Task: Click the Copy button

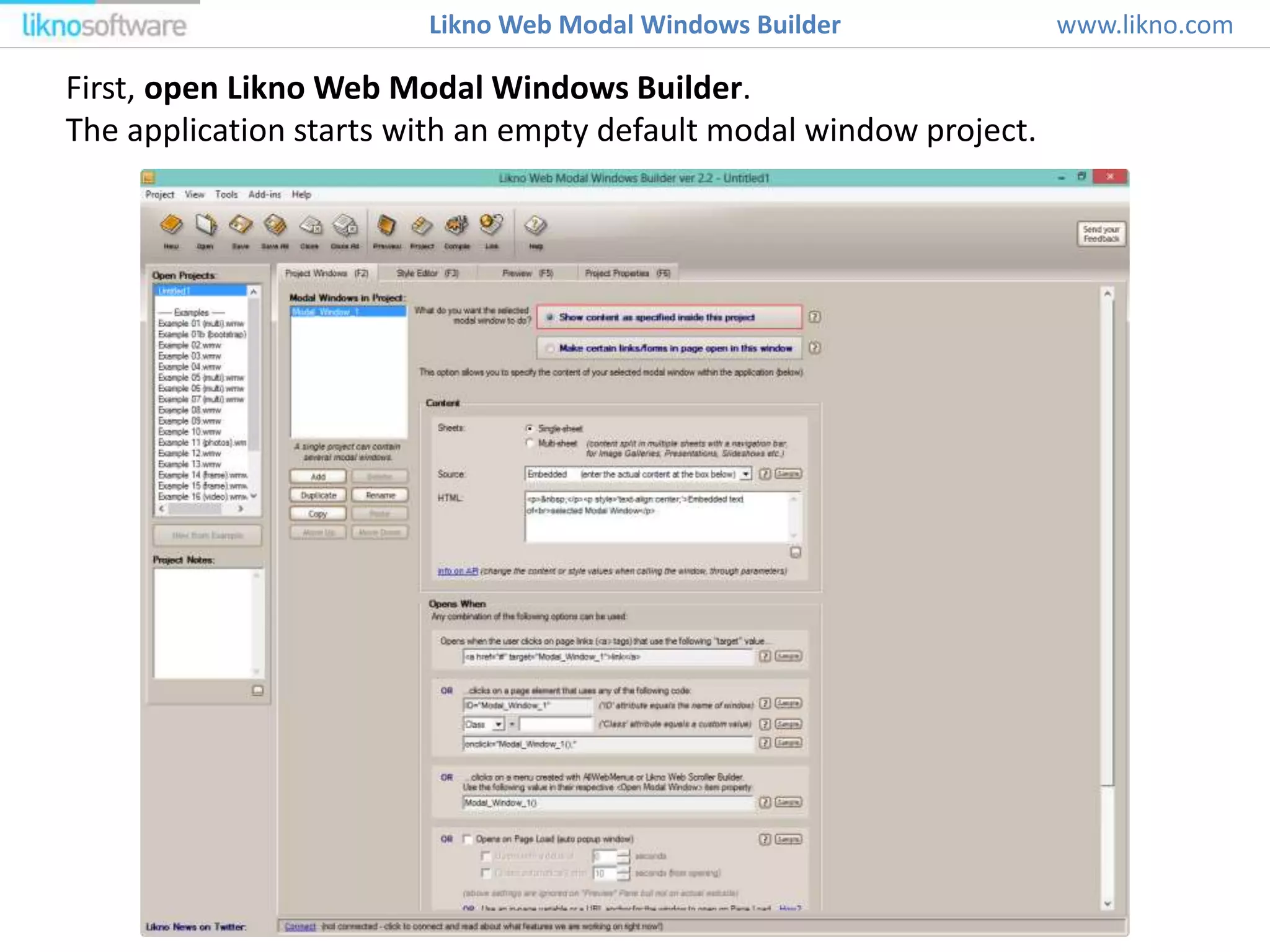Action: [x=318, y=514]
